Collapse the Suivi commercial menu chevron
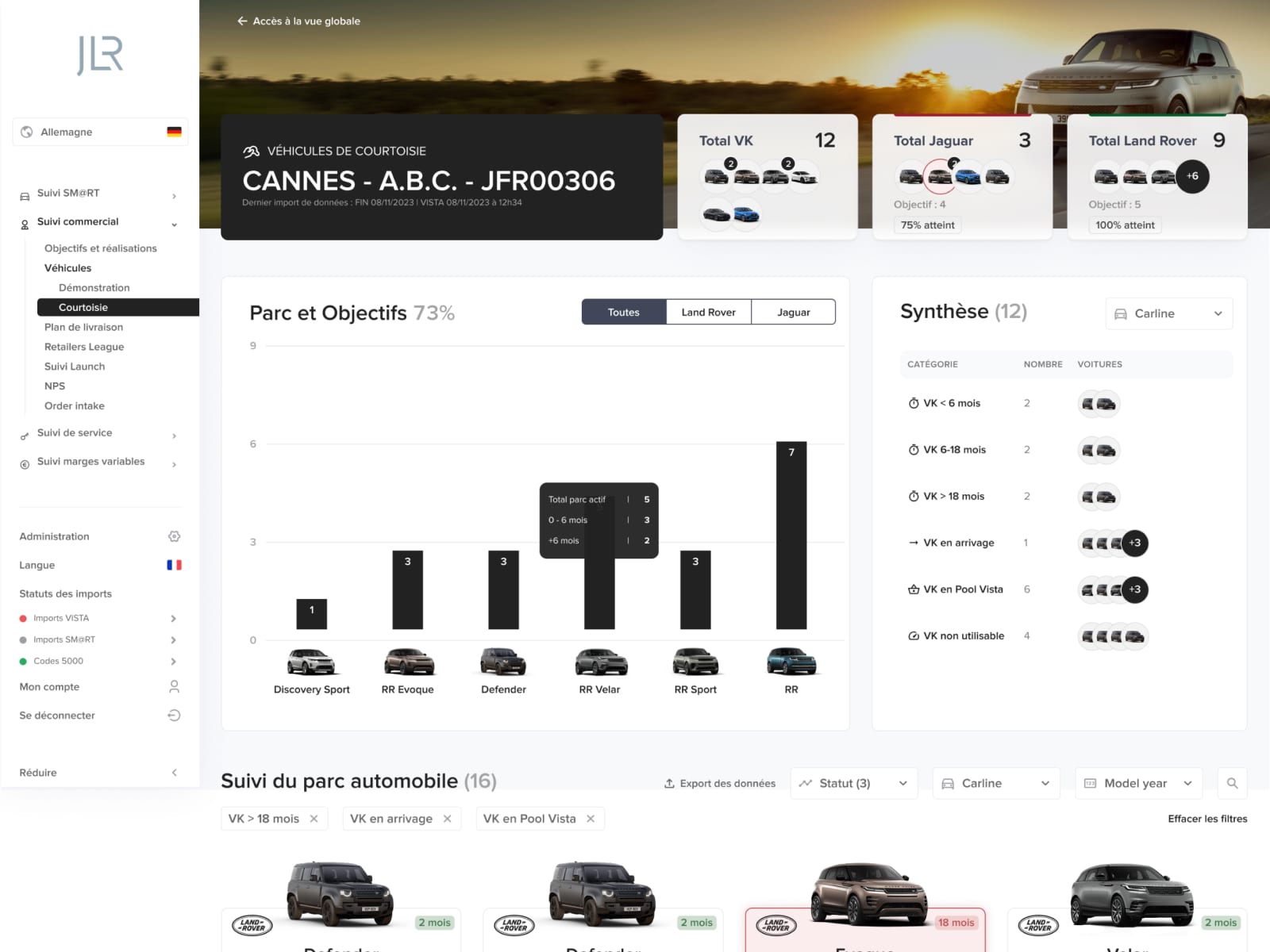The width and height of the screenshot is (1270, 952). tap(175, 225)
